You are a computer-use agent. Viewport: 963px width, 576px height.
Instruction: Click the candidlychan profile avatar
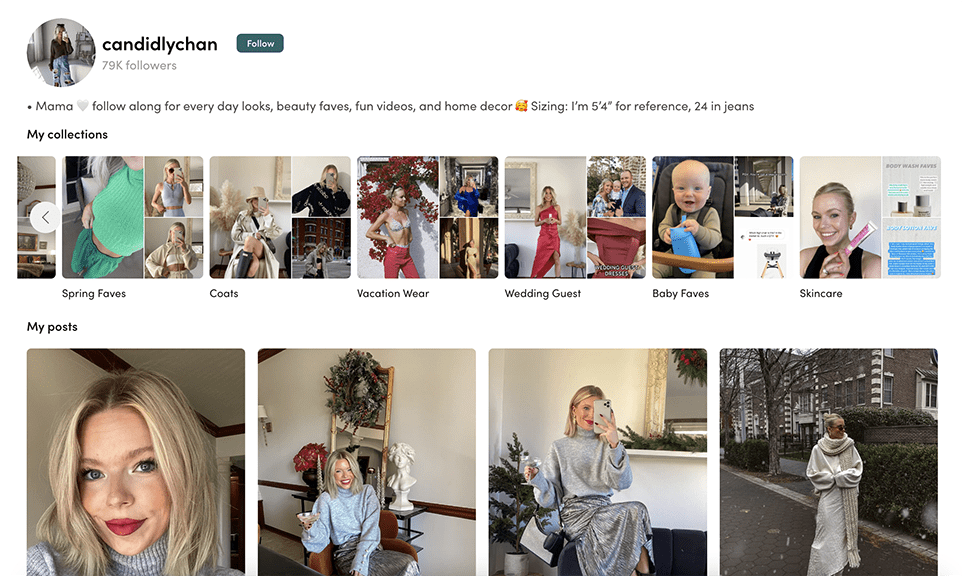(x=61, y=53)
